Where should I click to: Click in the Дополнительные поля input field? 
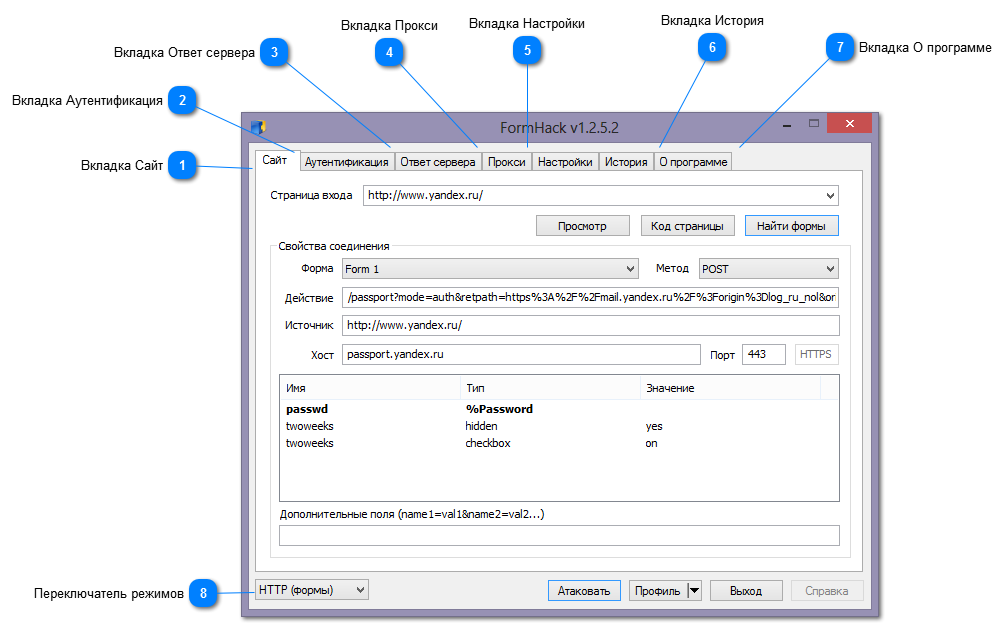click(559, 535)
